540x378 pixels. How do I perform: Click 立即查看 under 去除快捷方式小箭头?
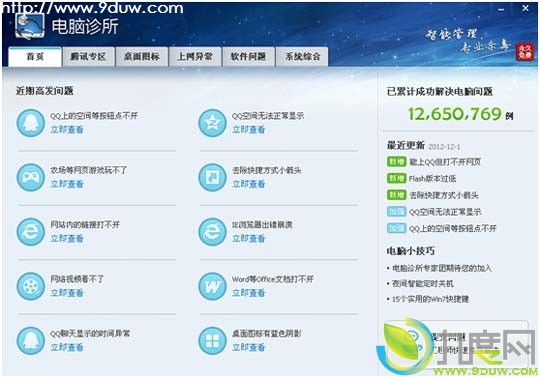(x=248, y=184)
